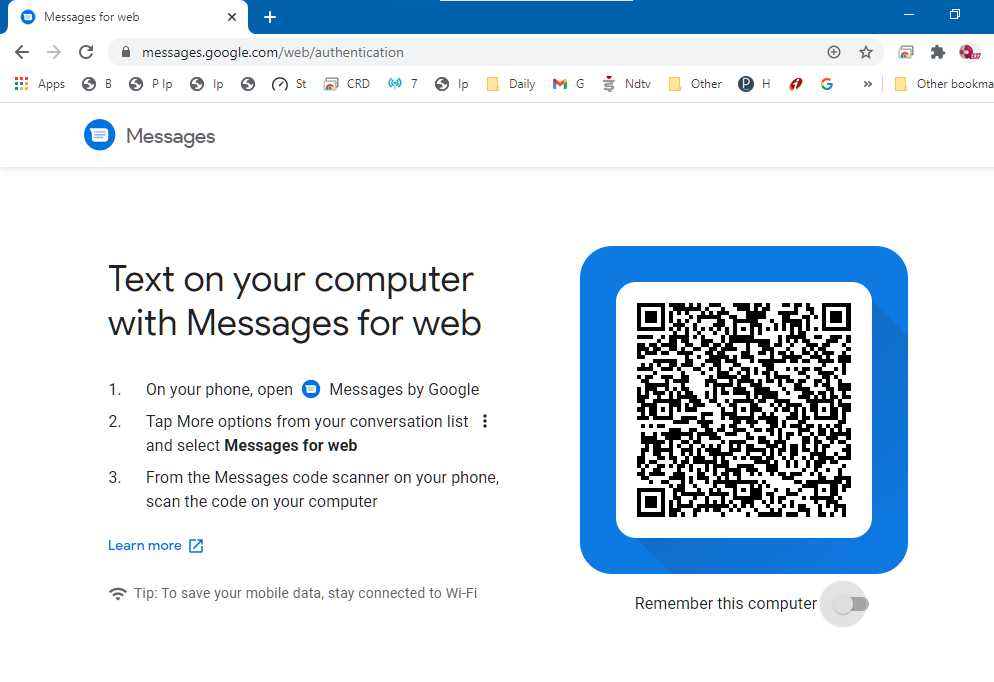Open a new browser tab
The image size is (994, 682).
click(x=270, y=17)
